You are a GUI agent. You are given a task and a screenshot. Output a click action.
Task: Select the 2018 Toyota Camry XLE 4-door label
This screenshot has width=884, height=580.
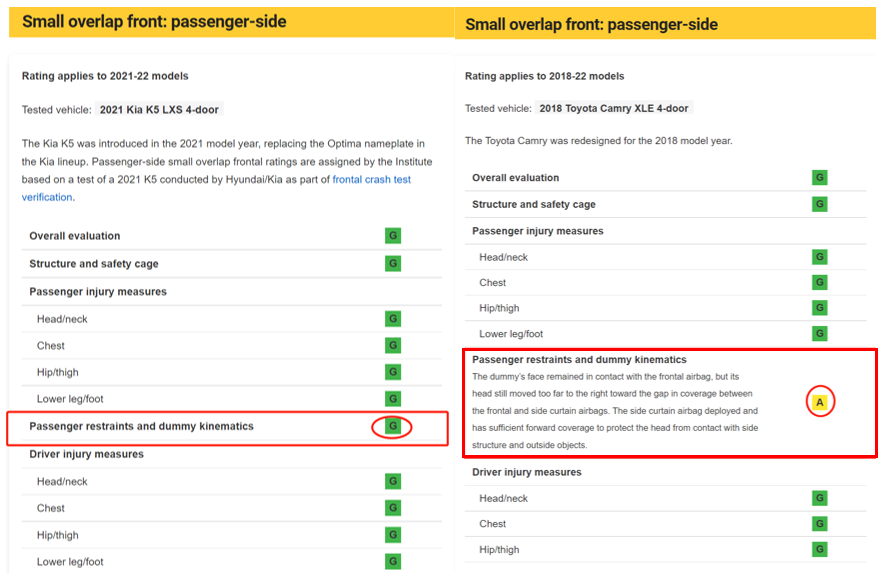613,108
